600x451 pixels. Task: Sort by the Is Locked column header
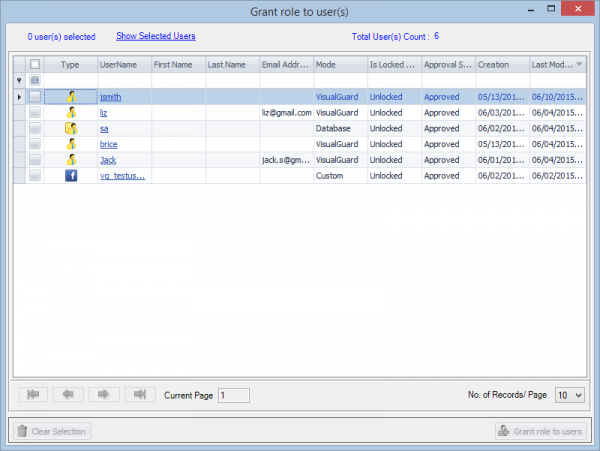point(395,65)
